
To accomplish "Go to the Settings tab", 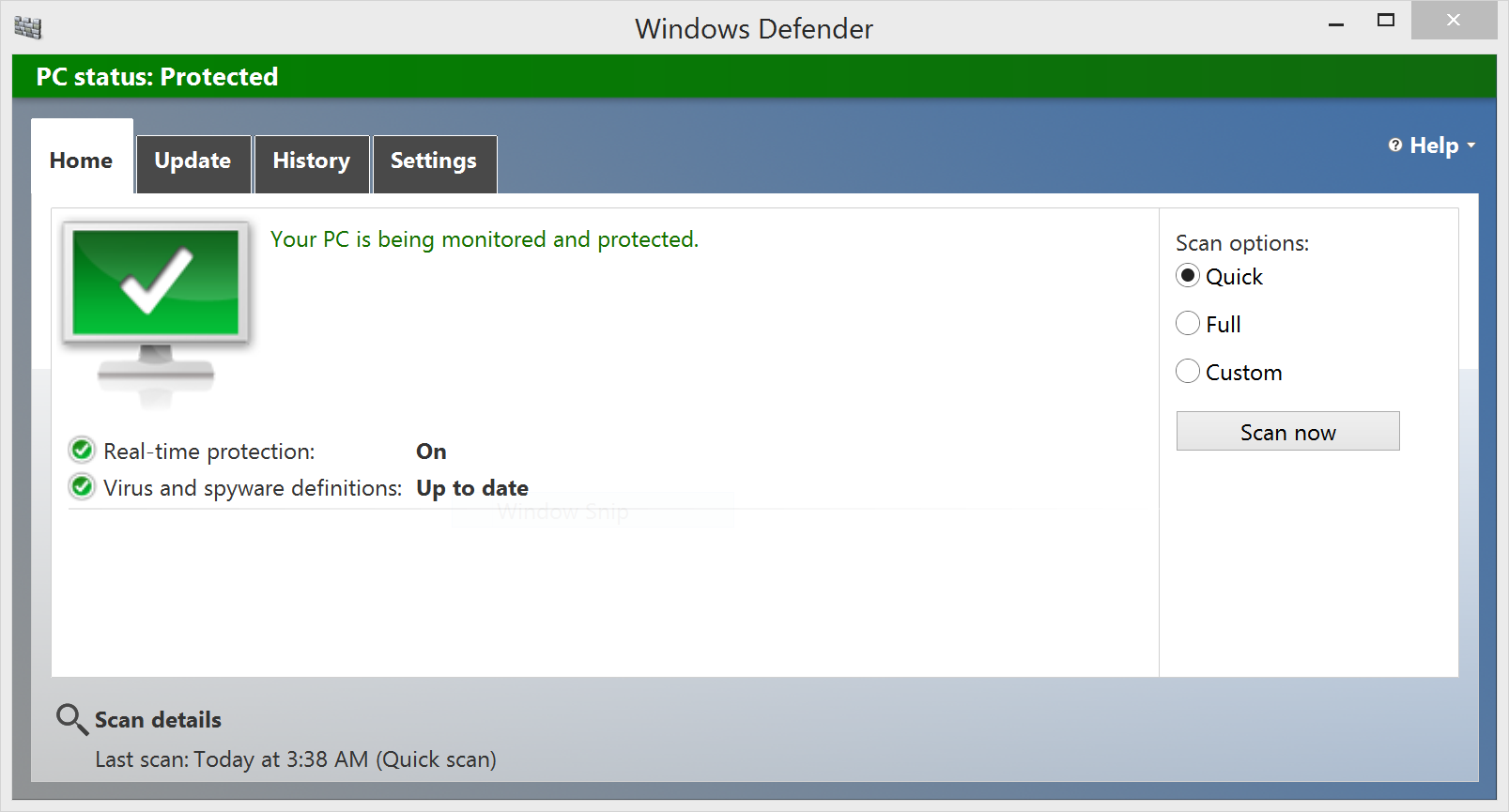I will (x=433, y=161).
